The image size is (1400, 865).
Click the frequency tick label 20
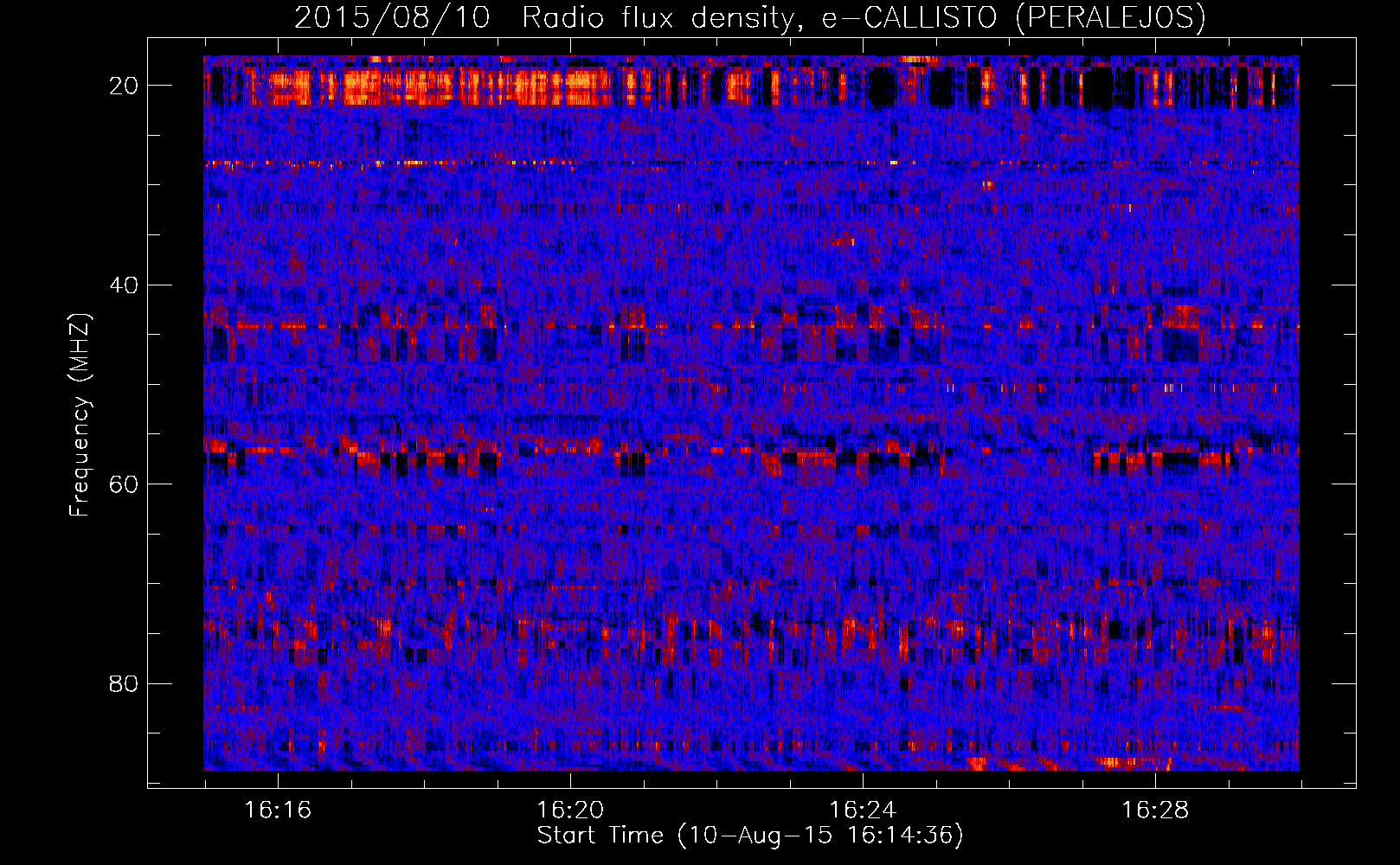[x=125, y=86]
